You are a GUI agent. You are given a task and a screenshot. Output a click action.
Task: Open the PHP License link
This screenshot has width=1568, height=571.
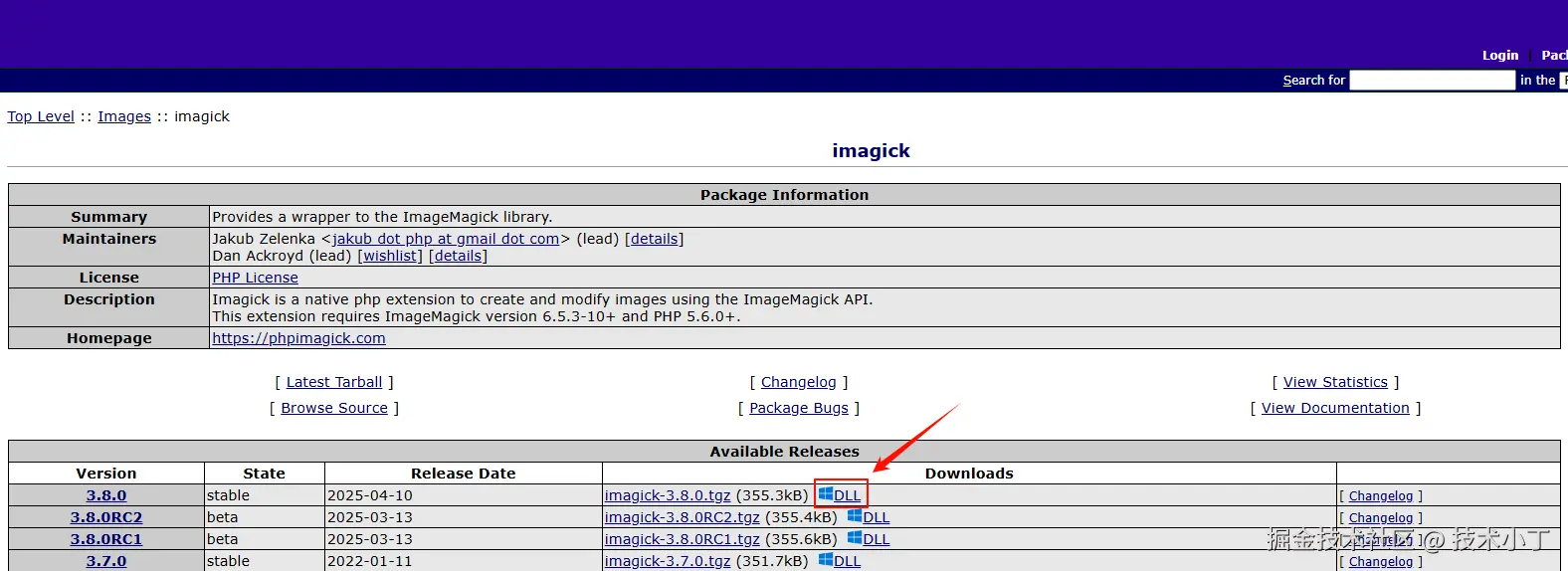click(x=255, y=278)
